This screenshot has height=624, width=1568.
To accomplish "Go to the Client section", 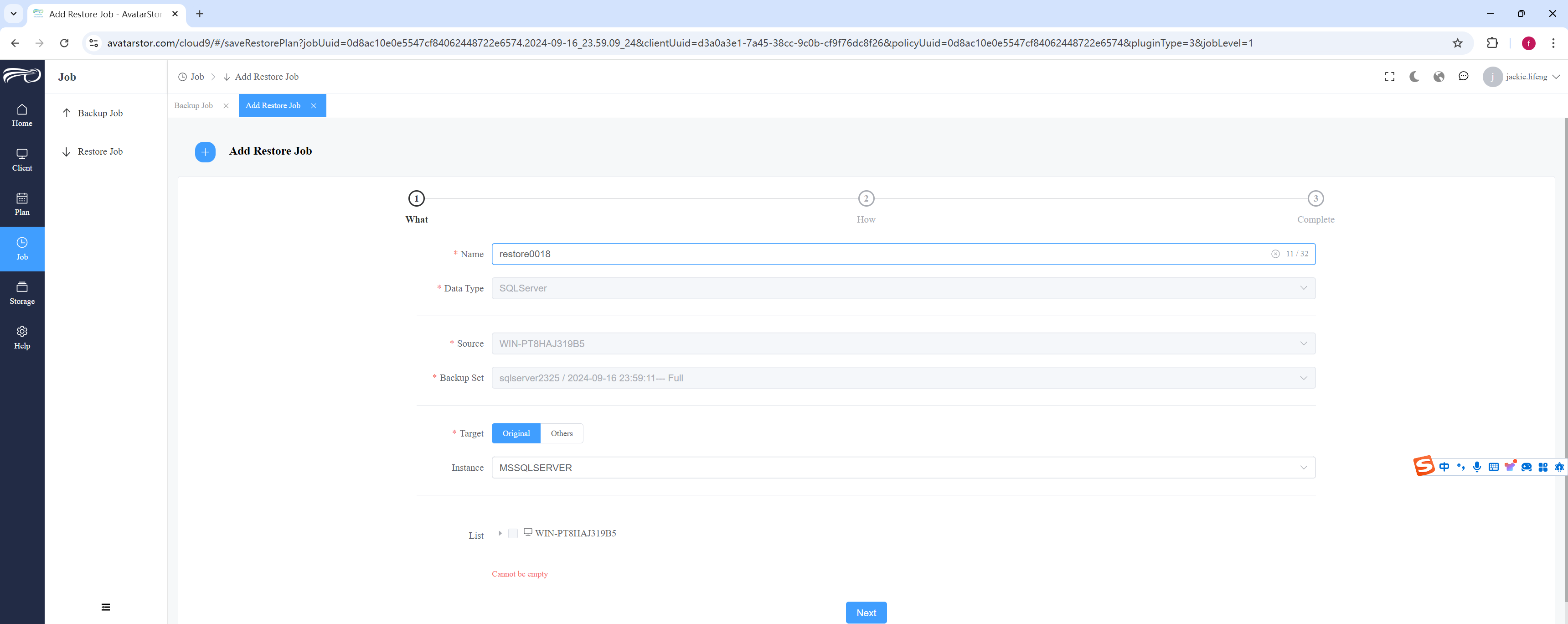I will point(22,160).
